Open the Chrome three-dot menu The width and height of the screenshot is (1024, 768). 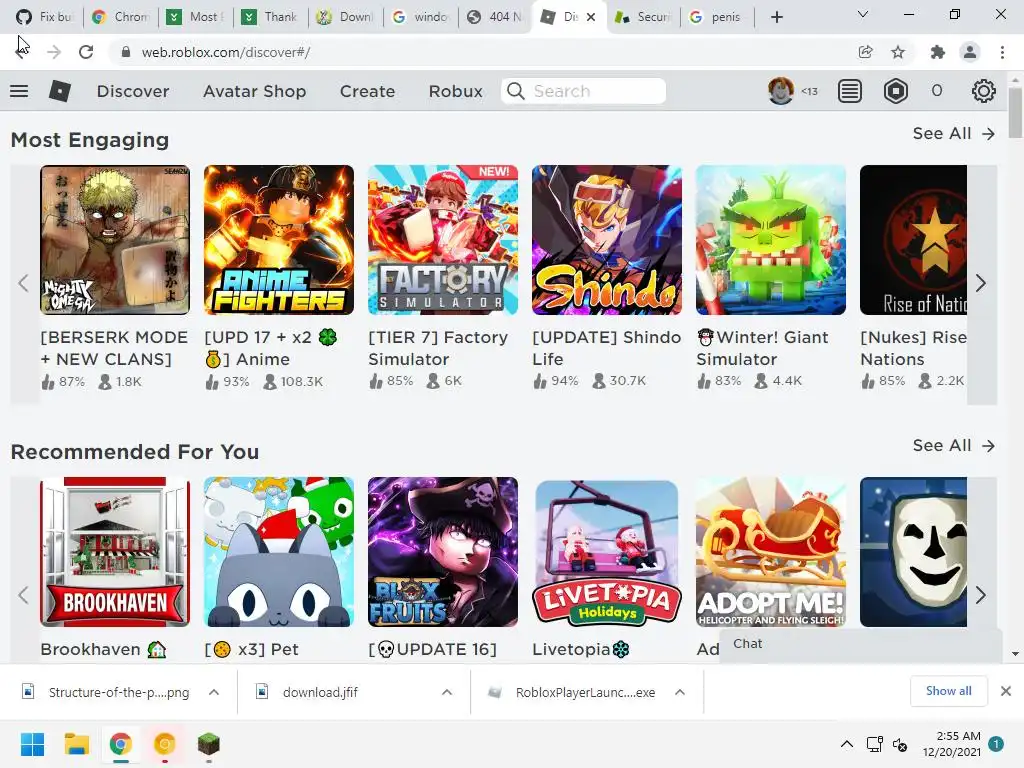[1002, 52]
